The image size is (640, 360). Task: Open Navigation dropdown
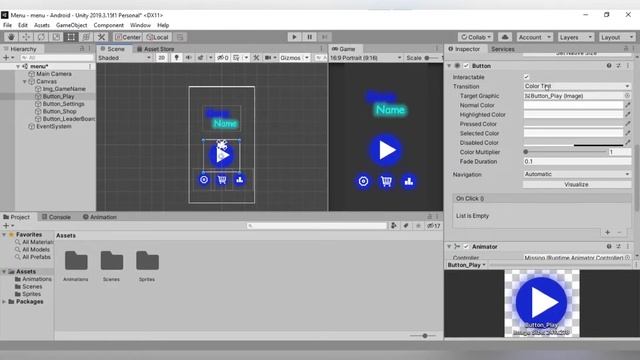[x=577, y=174]
